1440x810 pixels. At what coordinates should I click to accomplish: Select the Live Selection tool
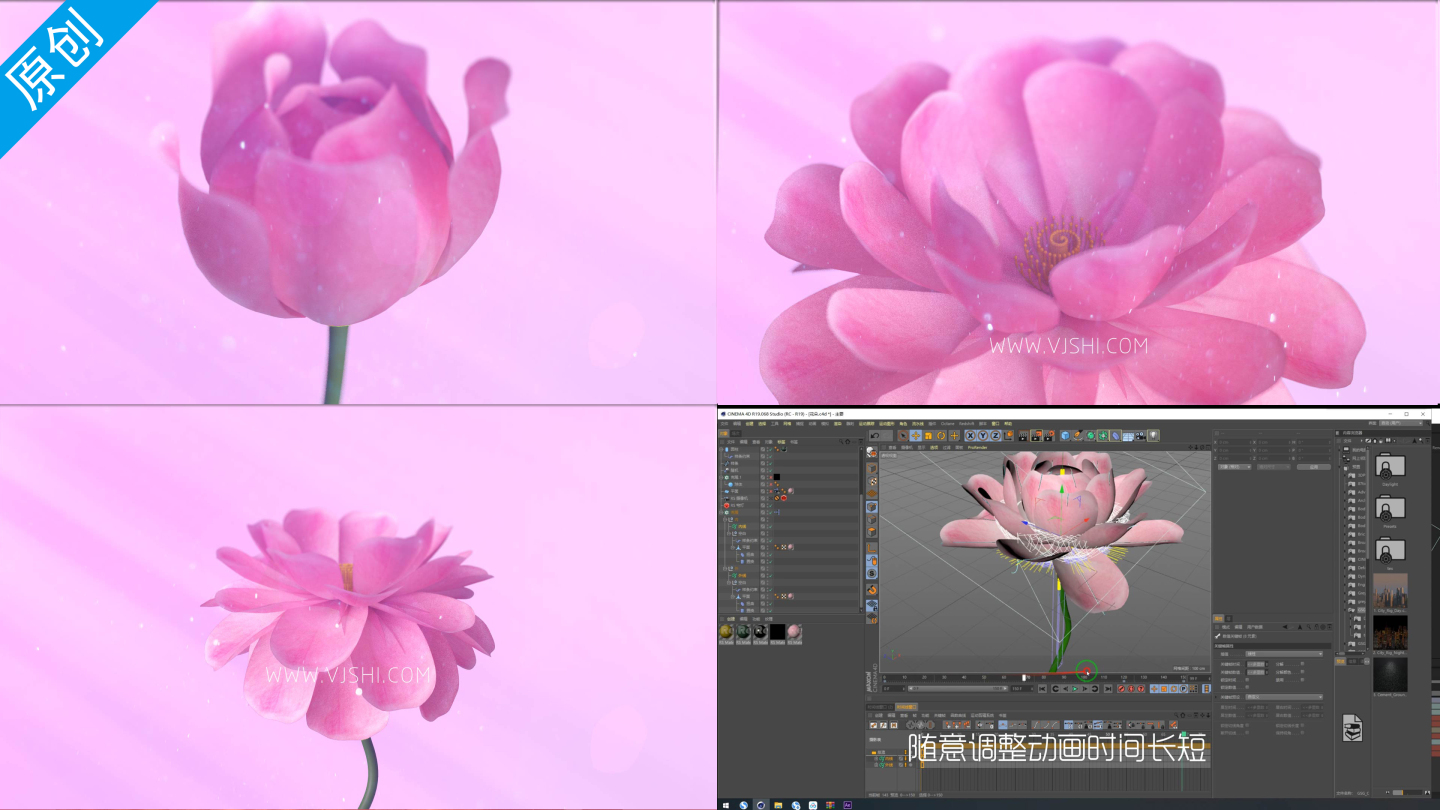tap(903, 435)
